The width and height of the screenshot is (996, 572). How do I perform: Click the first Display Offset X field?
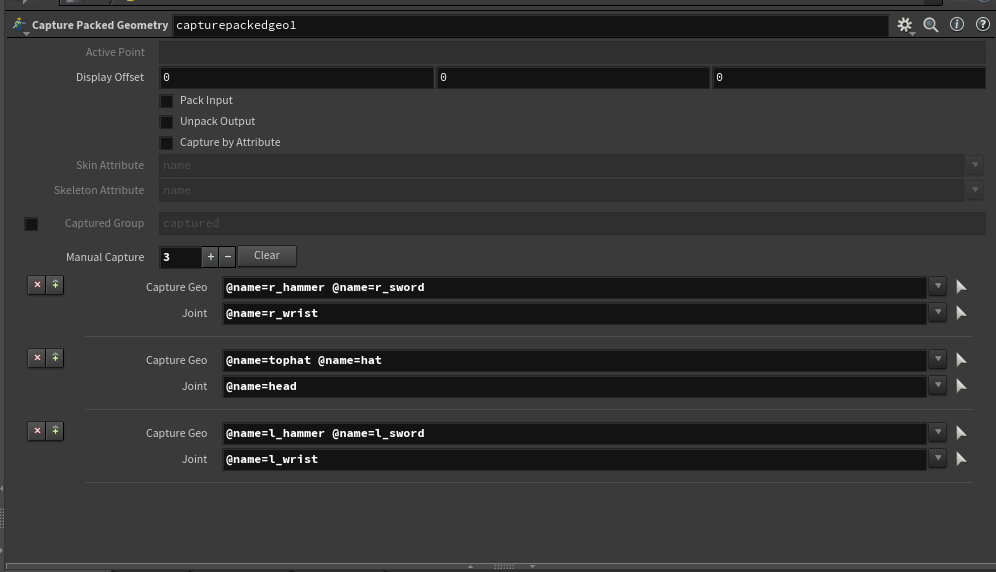tap(296, 78)
